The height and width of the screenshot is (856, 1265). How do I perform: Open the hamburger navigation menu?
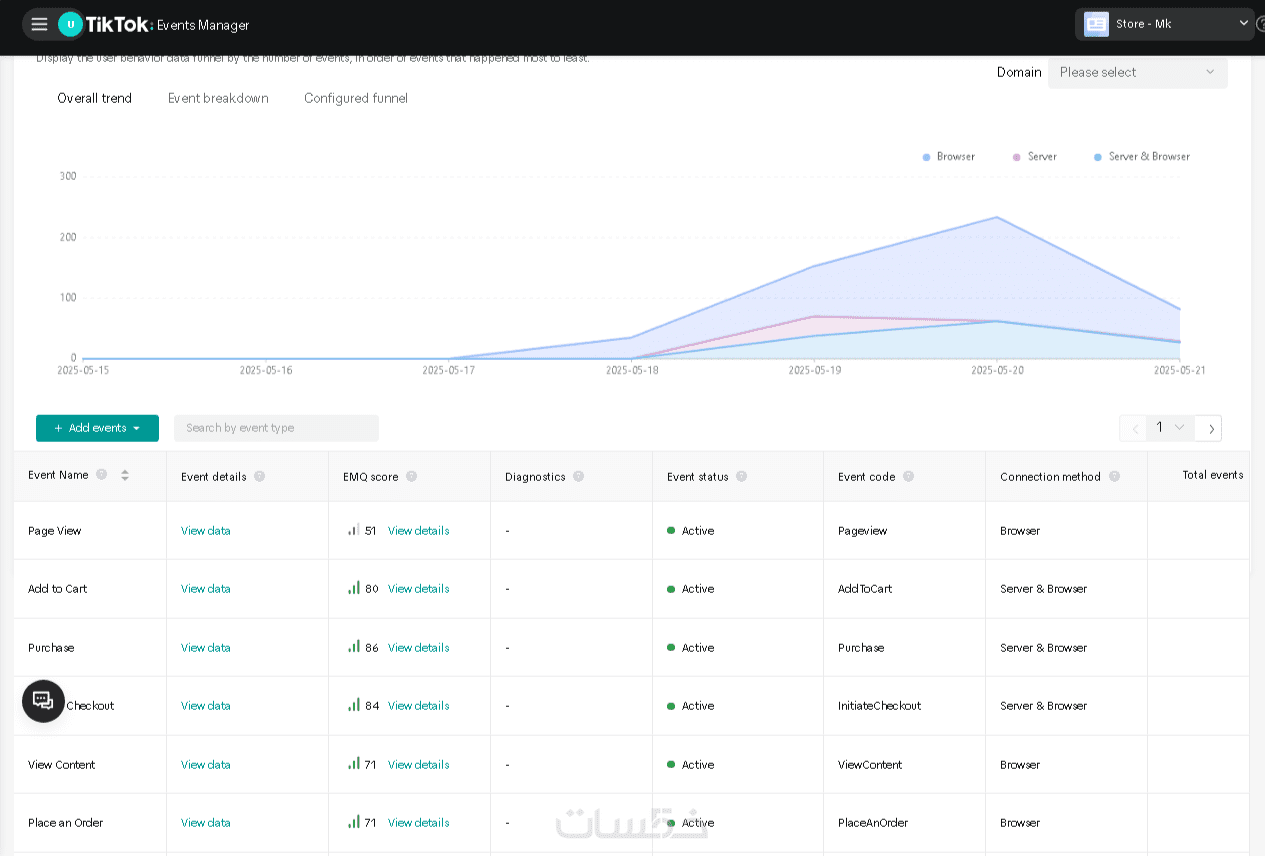click(x=39, y=24)
